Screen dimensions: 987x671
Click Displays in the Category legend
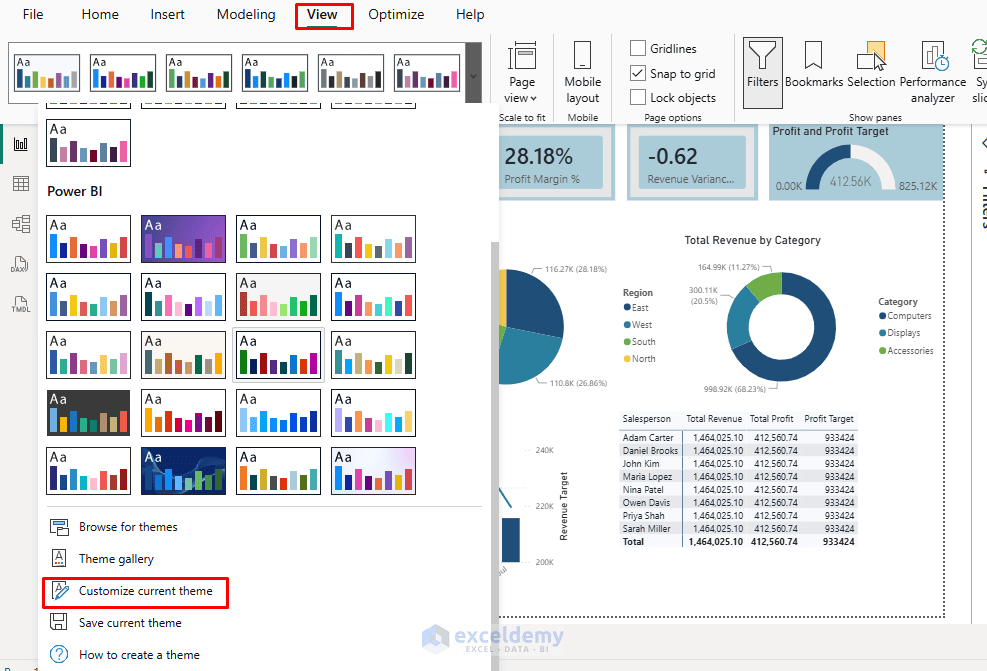click(x=900, y=333)
